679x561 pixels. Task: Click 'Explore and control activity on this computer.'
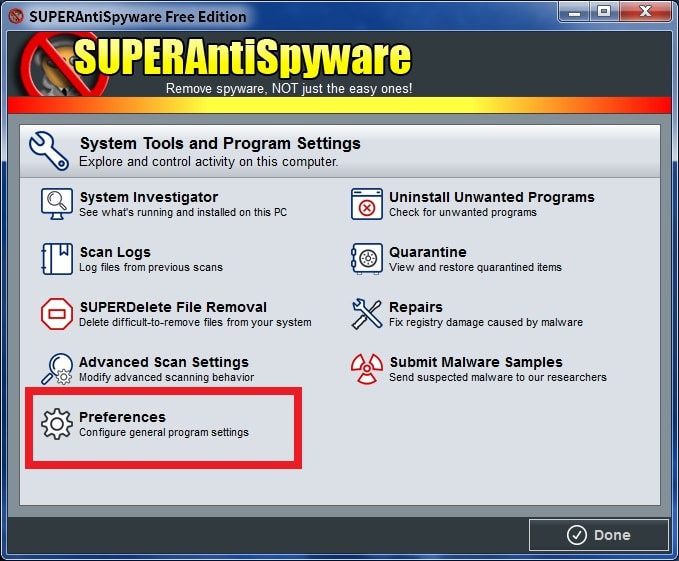click(x=208, y=161)
